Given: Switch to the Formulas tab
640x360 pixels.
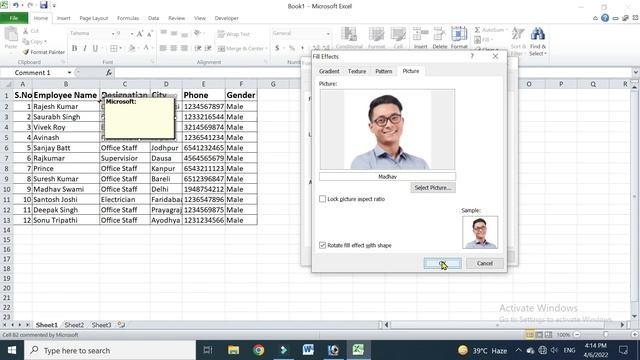Looking at the screenshot, I should click(x=128, y=18).
